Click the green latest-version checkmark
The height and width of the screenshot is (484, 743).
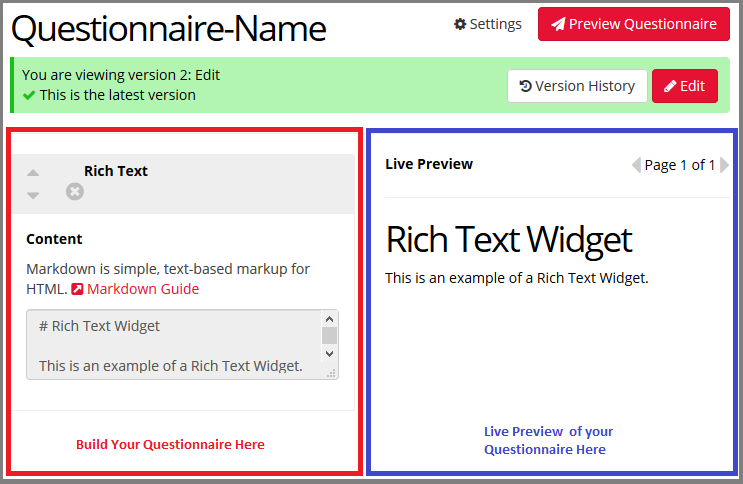29,95
